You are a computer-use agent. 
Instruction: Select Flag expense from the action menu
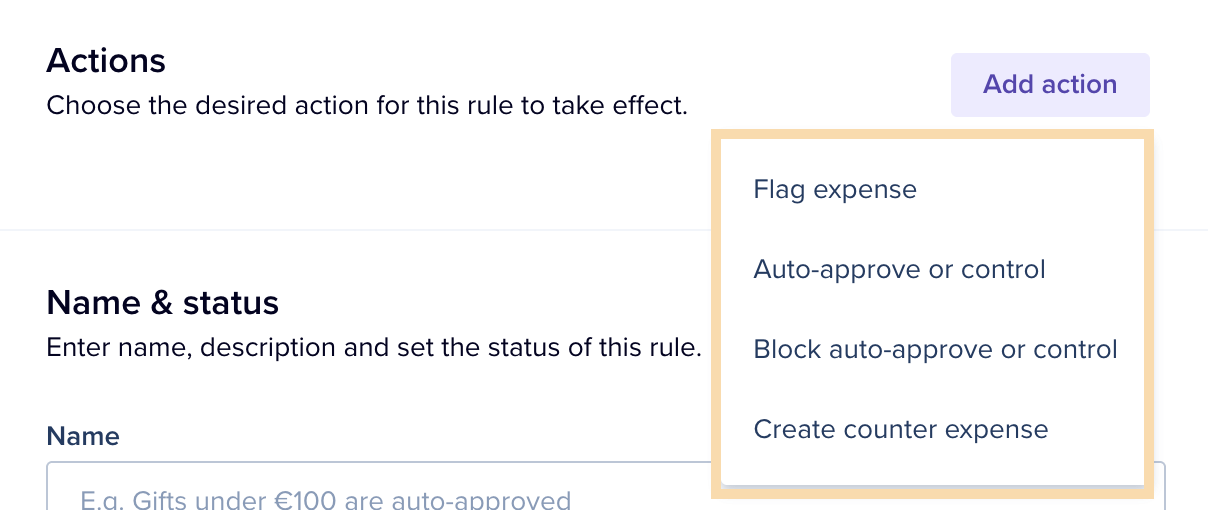pyautogui.click(x=834, y=189)
